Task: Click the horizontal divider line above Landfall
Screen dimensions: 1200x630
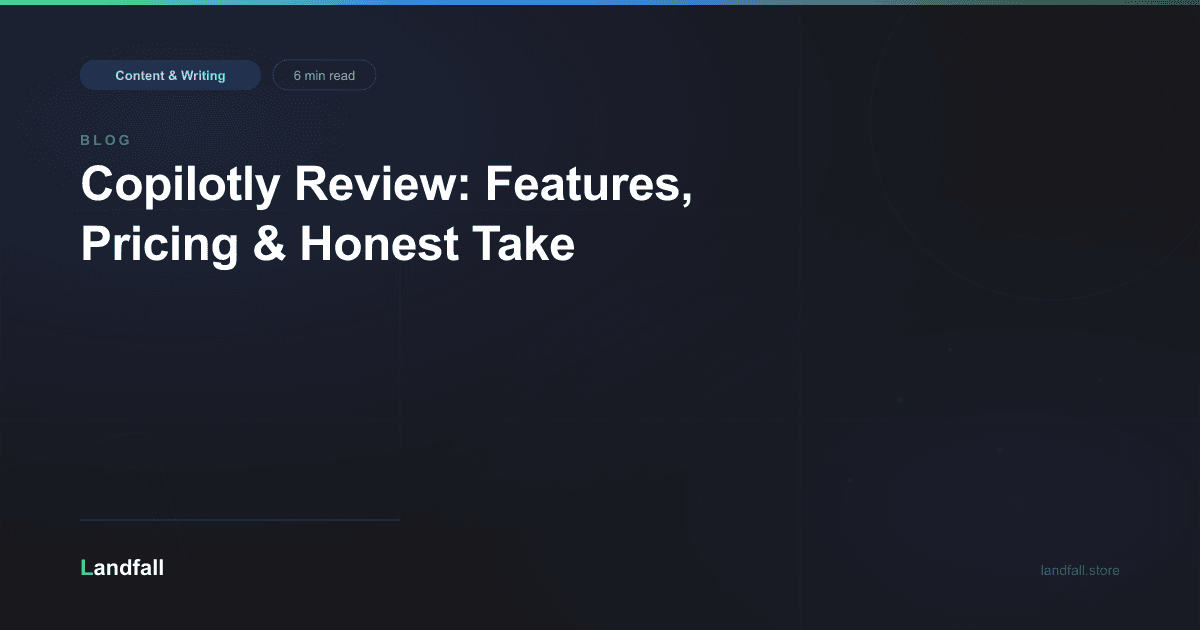Action: (x=240, y=519)
